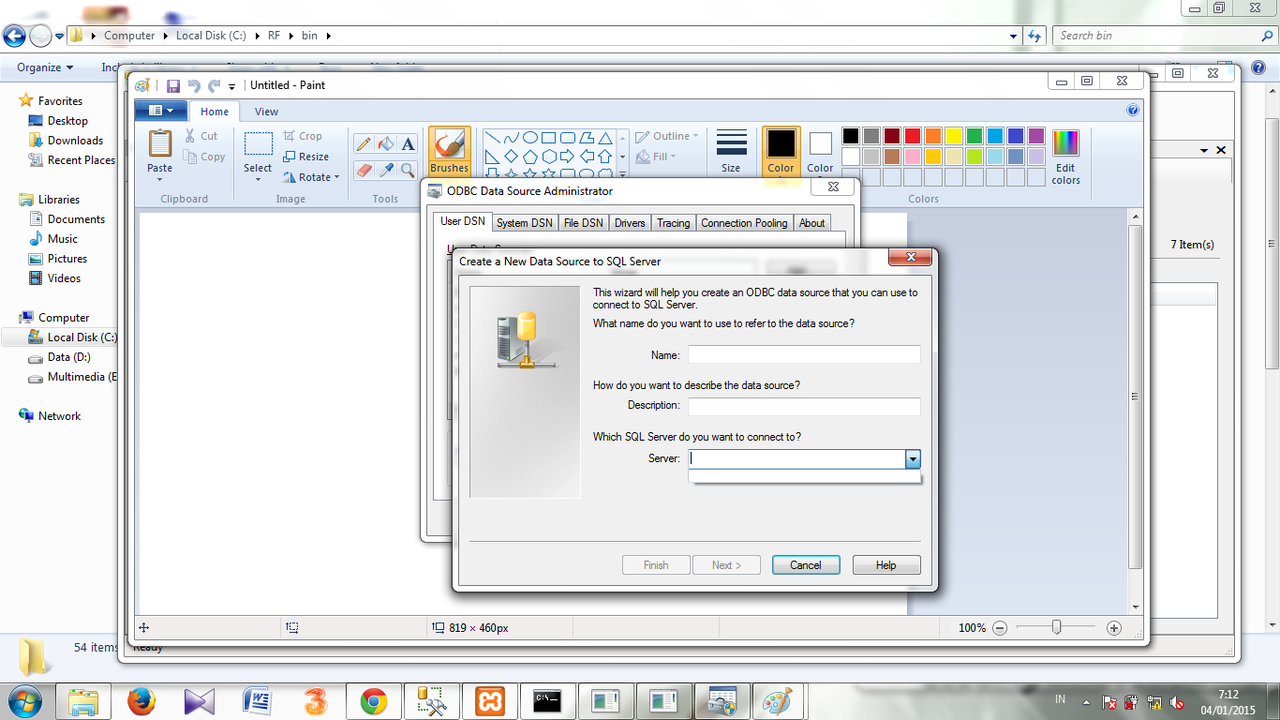
Task: Click the Server combo box text field
Action: (796, 459)
